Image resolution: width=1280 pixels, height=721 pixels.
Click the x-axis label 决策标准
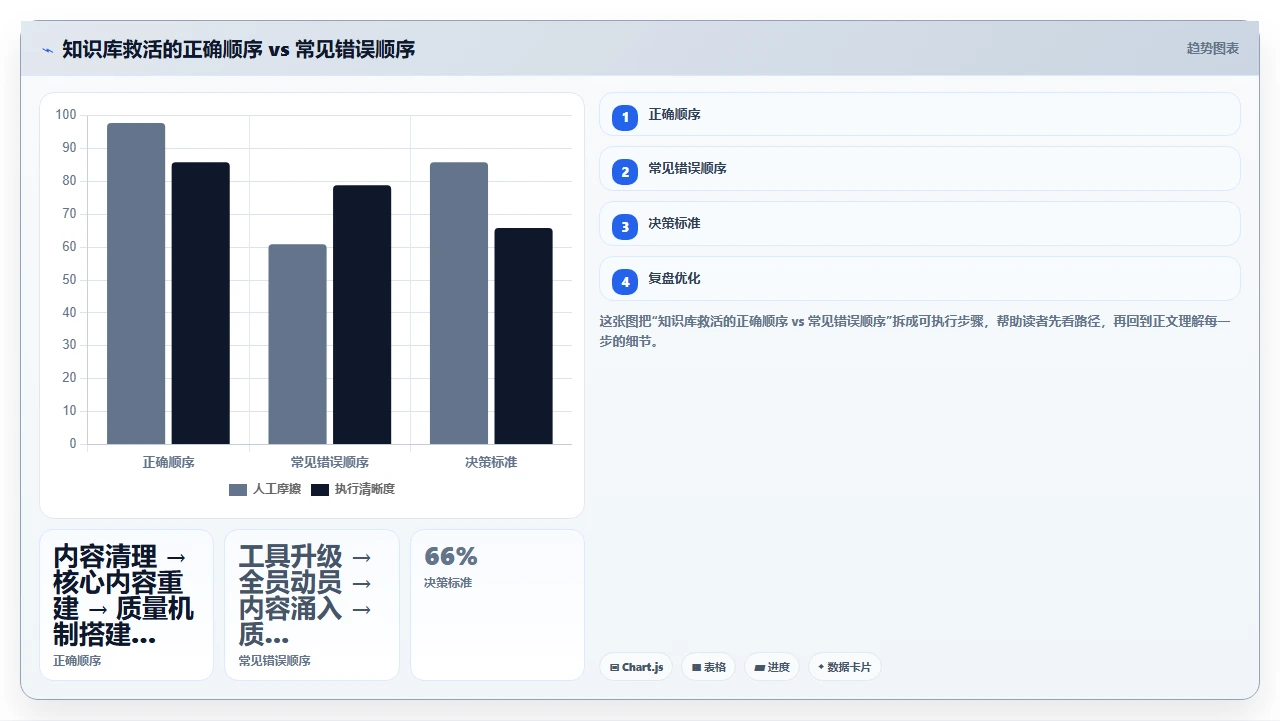point(491,462)
